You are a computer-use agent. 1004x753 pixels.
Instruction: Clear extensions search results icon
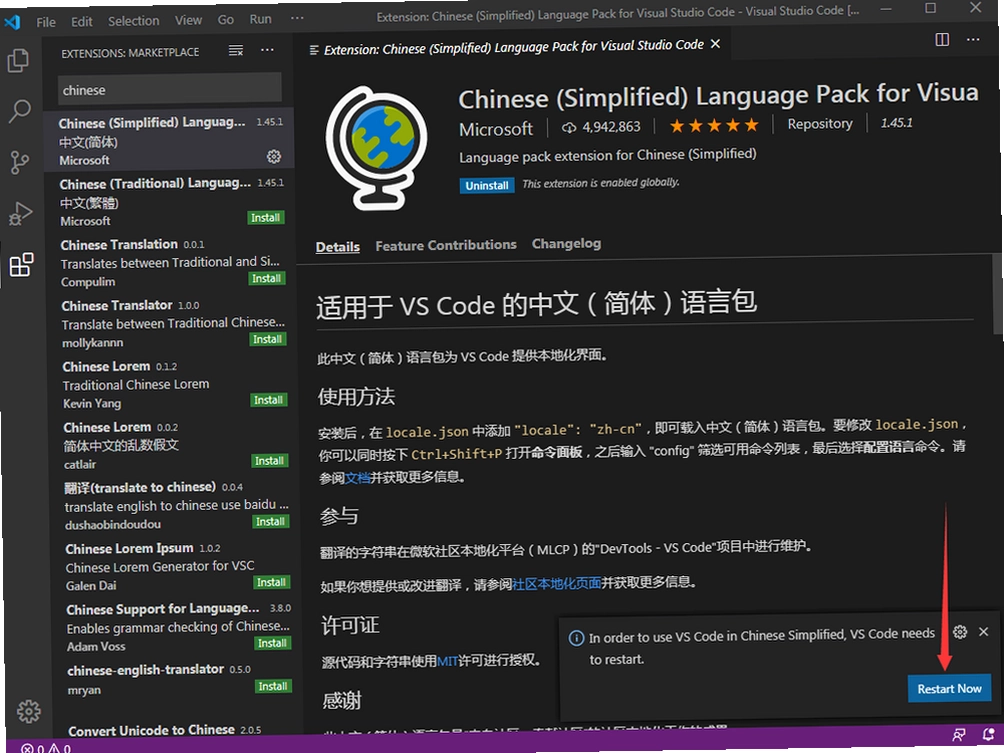(236, 50)
